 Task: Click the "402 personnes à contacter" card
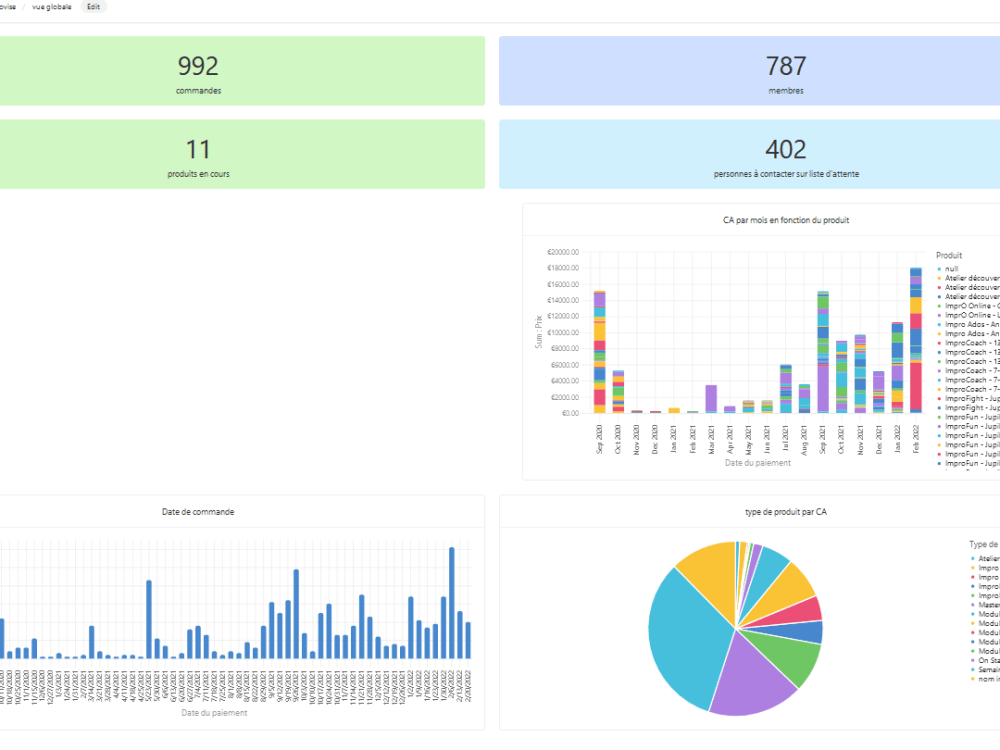[785, 154]
